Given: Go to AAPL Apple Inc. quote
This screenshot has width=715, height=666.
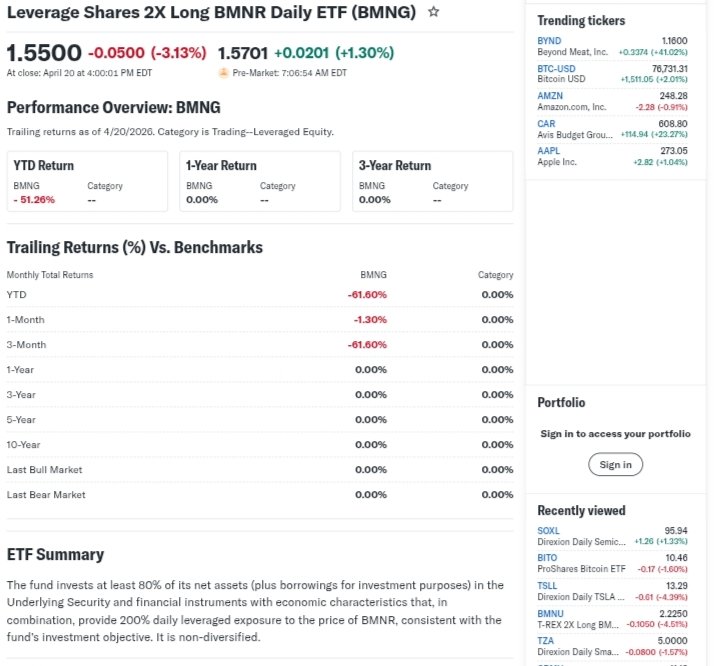Looking at the screenshot, I should 549,150.
